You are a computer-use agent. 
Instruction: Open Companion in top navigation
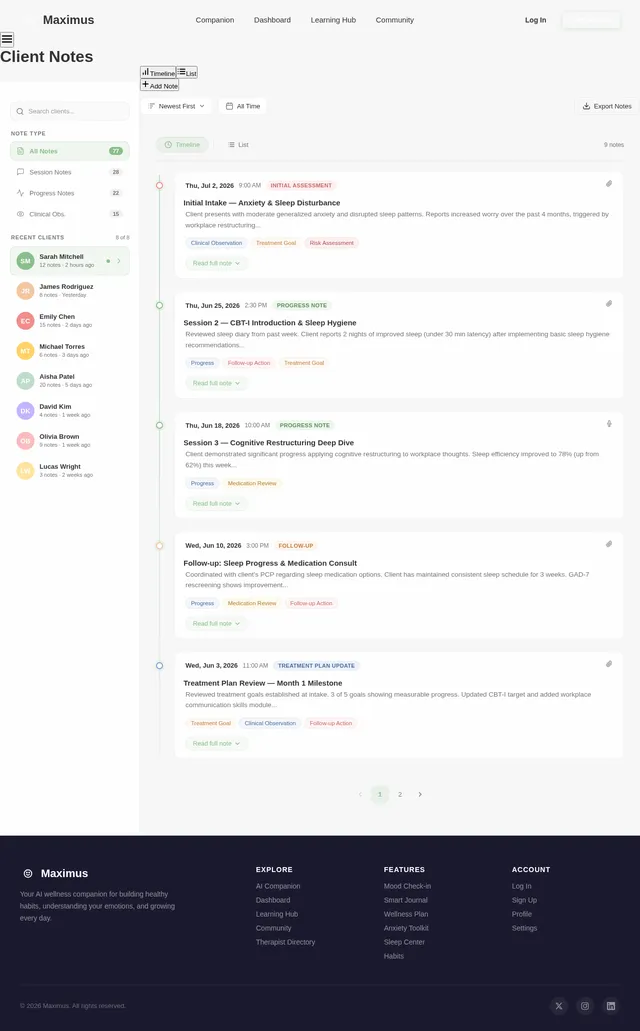point(214,20)
